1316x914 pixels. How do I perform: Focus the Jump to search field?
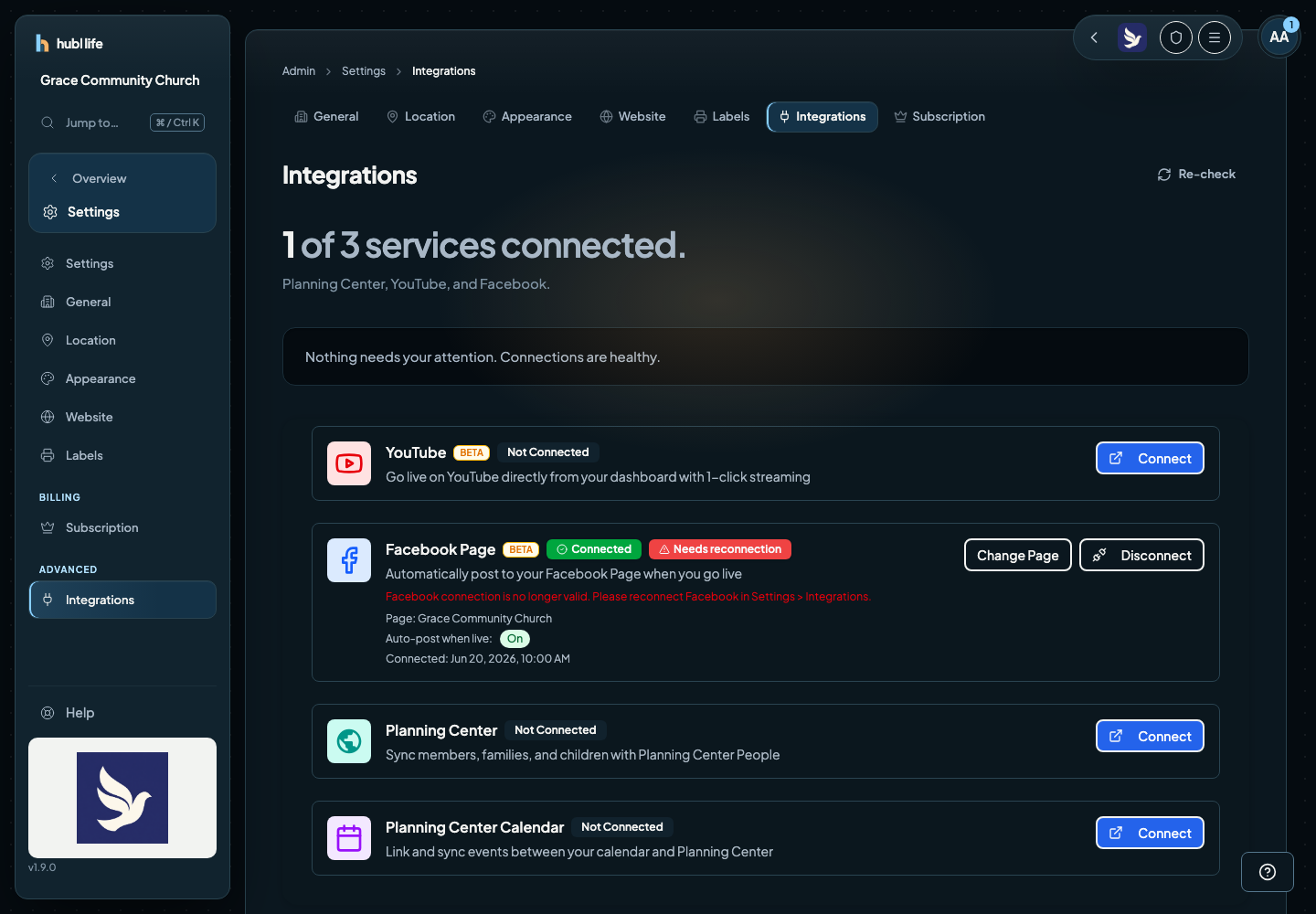coord(122,122)
